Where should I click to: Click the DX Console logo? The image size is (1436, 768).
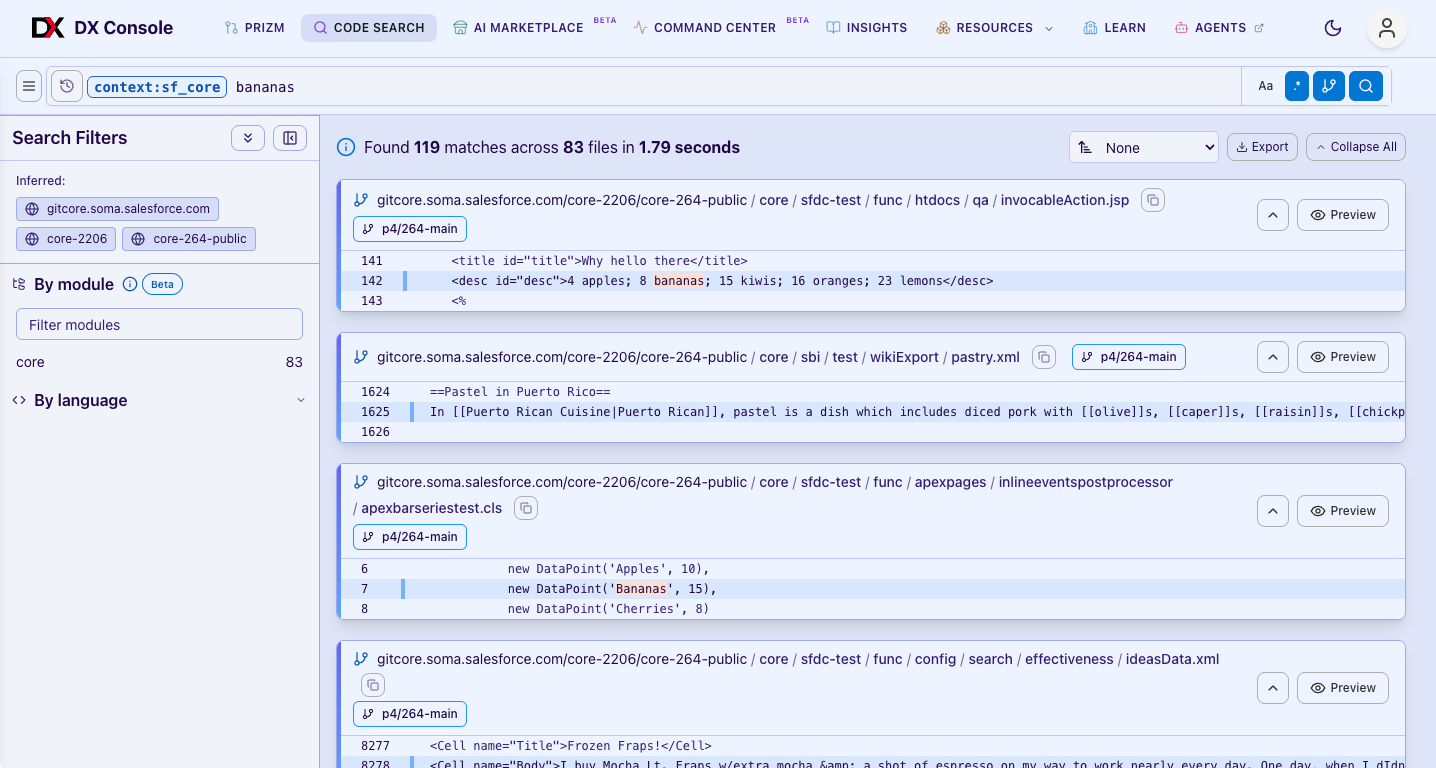coord(102,28)
